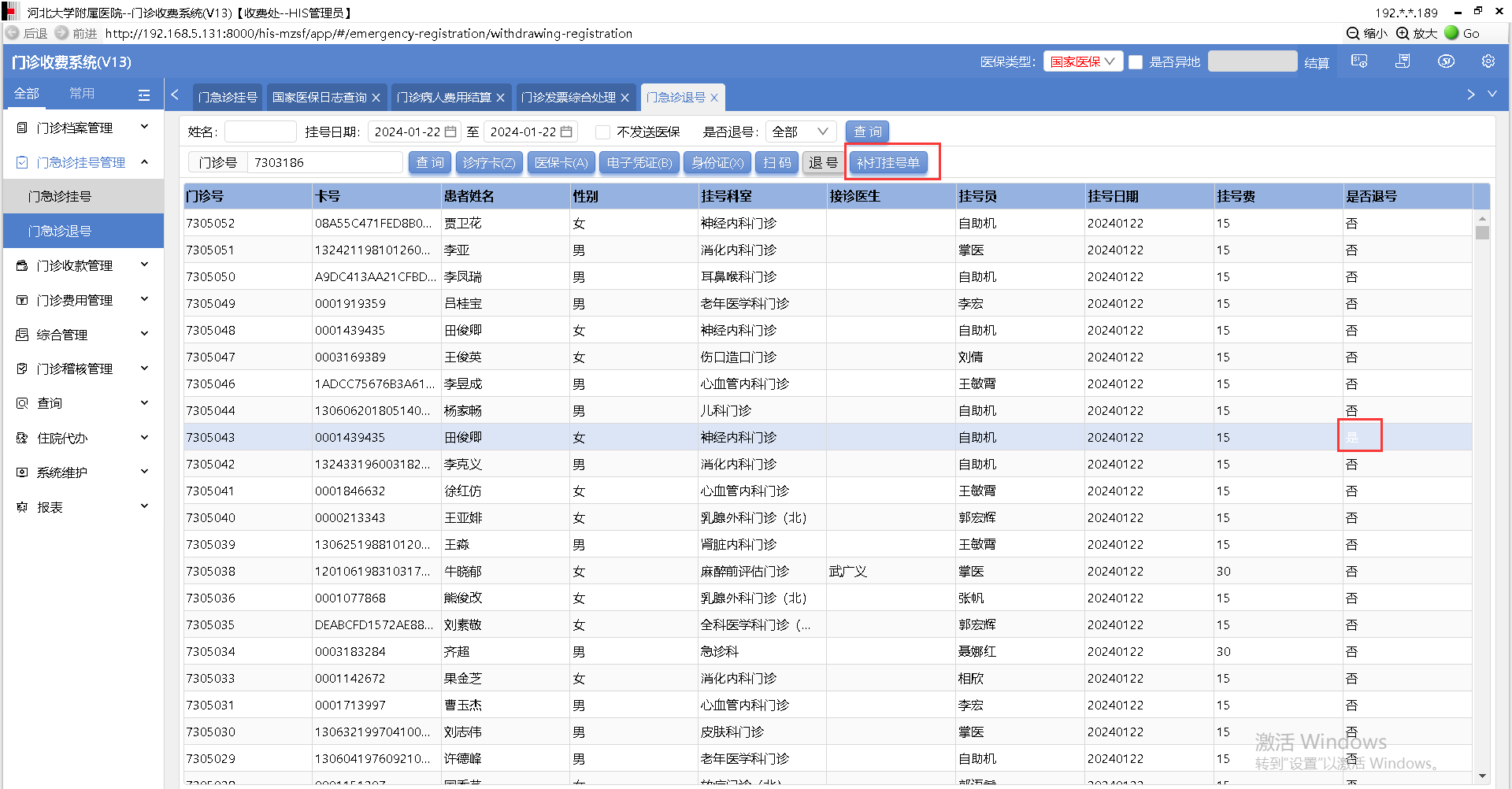This screenshot has height=789, width=1512.
Task: Click the 结算 button in the header
Action: [x=1317, y=62]
